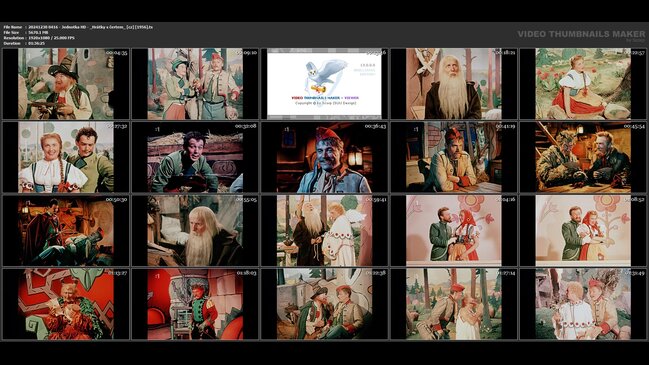
Task: Select the thumbnail at 00:32:08
Action: click(x=195, y=157)
